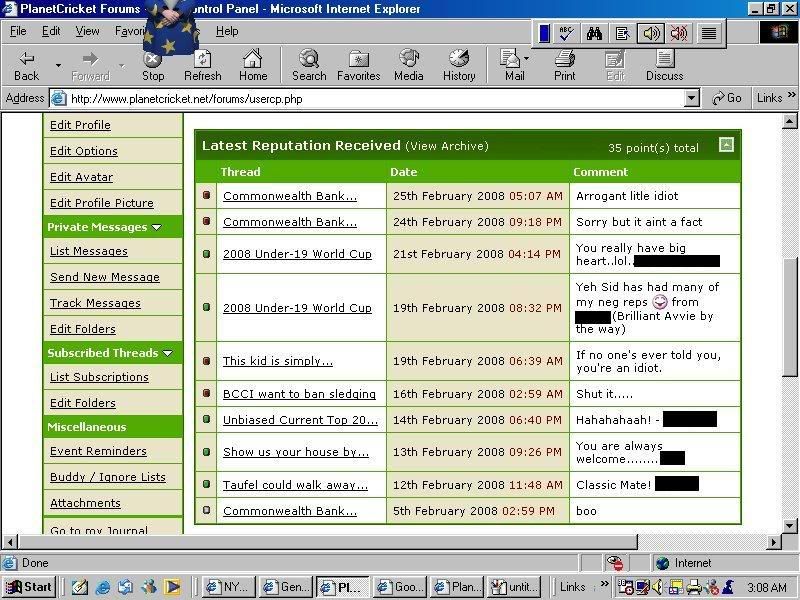Collapse the Private Messages section
Image resolution: width=800 pixels, height=600 pixels.
tap(157, 227)
